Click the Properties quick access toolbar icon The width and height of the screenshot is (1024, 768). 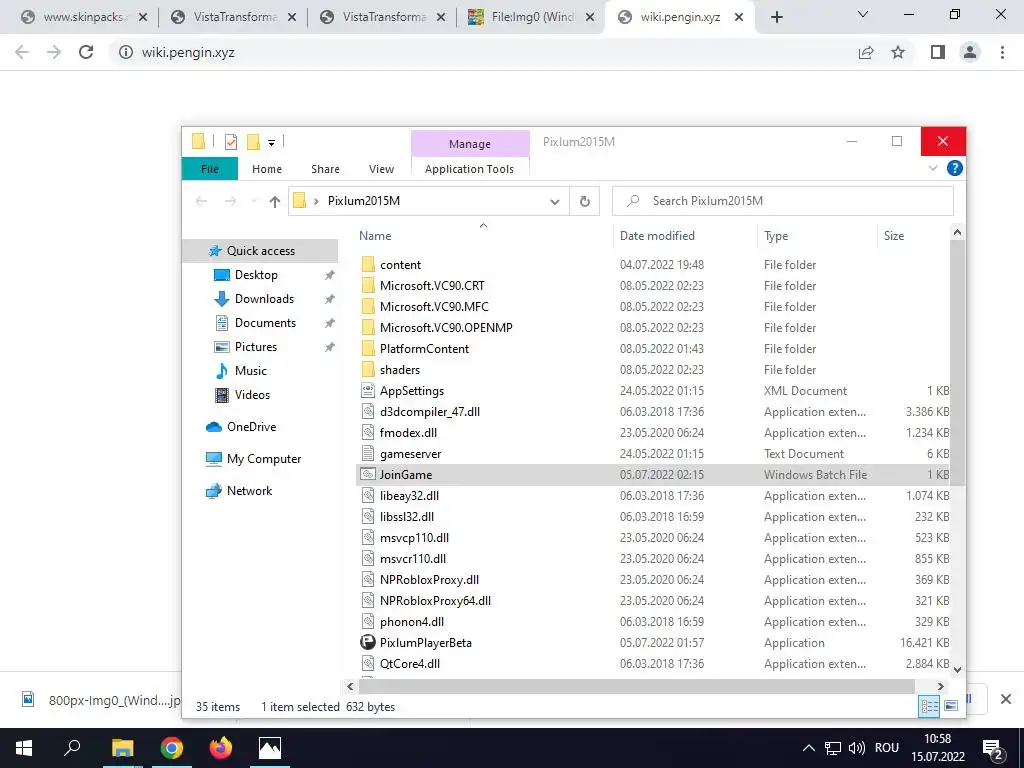231,142
